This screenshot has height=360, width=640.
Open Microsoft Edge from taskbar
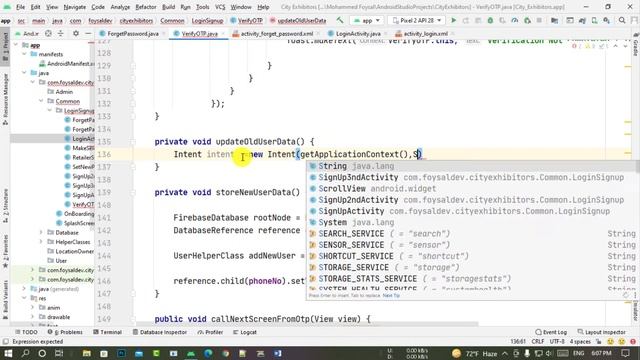coord(208,353)
